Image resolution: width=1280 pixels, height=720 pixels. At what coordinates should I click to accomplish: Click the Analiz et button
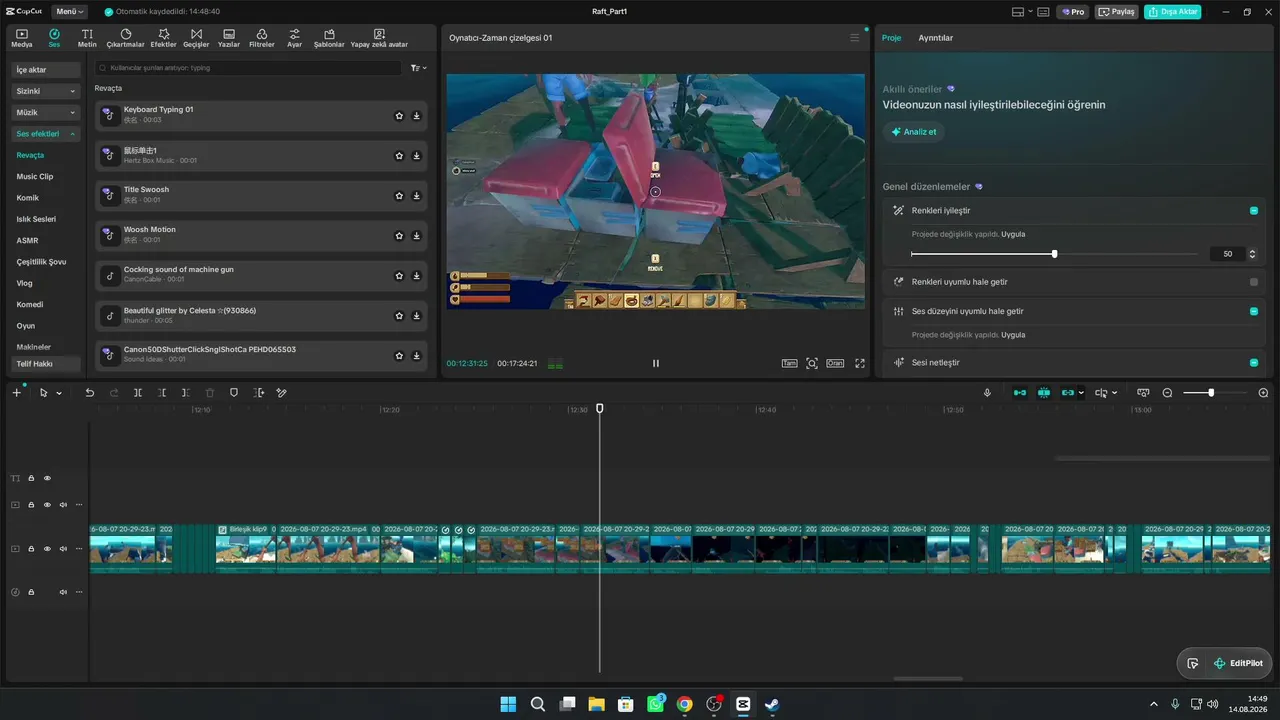tap(913, 132)
